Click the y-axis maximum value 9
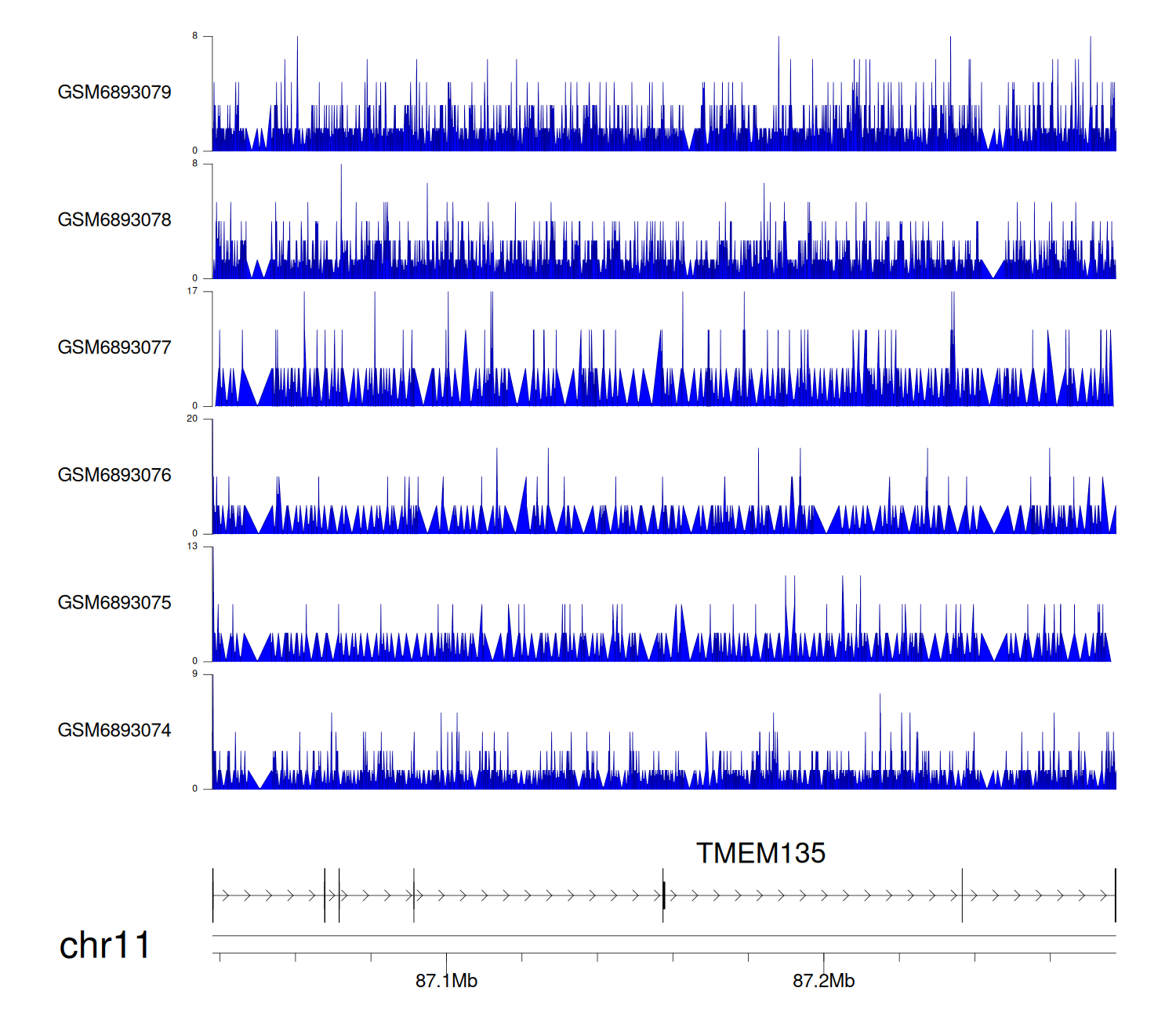This screenshot has width=1176, height=1035. point(194,674)
